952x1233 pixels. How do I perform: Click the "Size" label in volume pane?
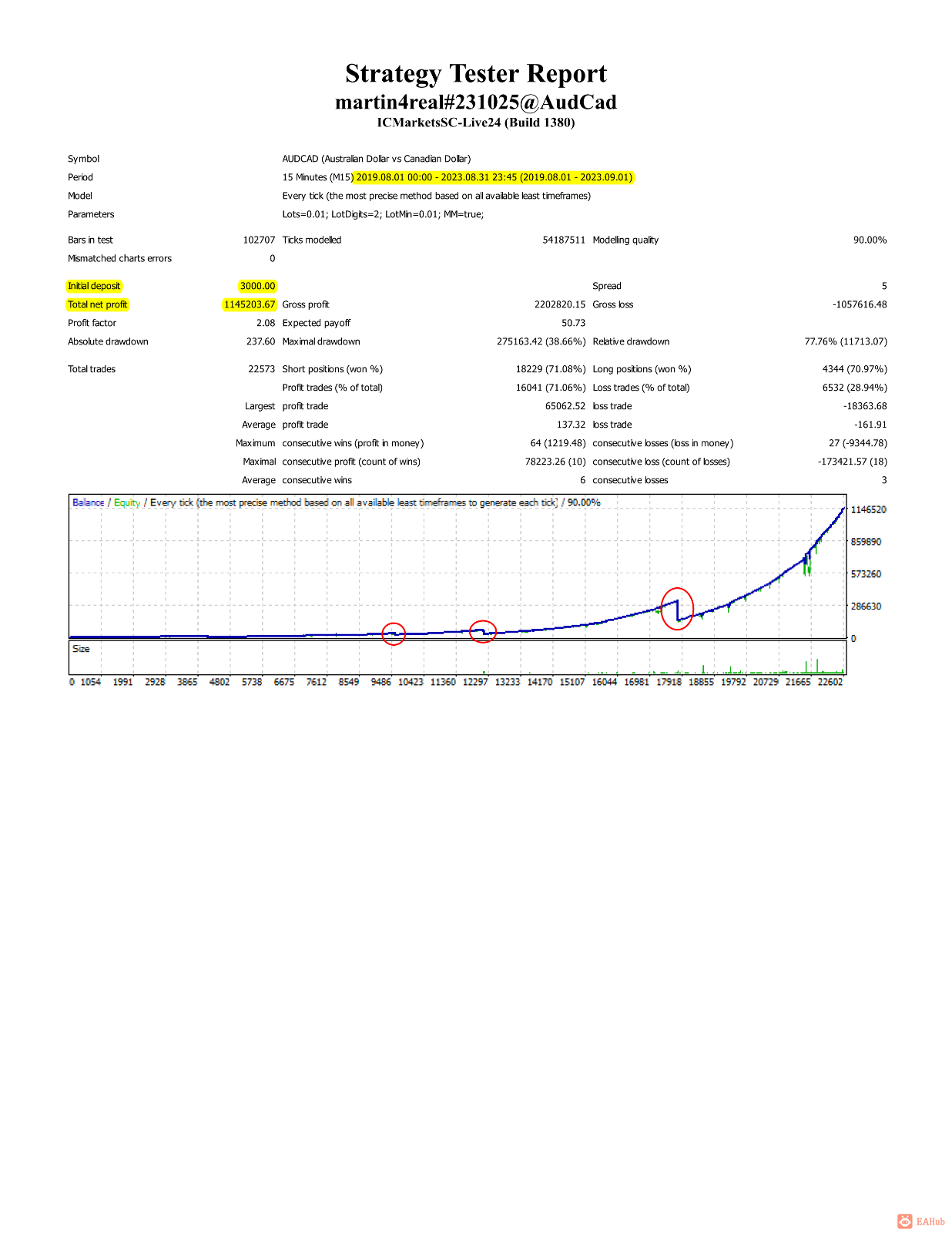pos(81,649)
